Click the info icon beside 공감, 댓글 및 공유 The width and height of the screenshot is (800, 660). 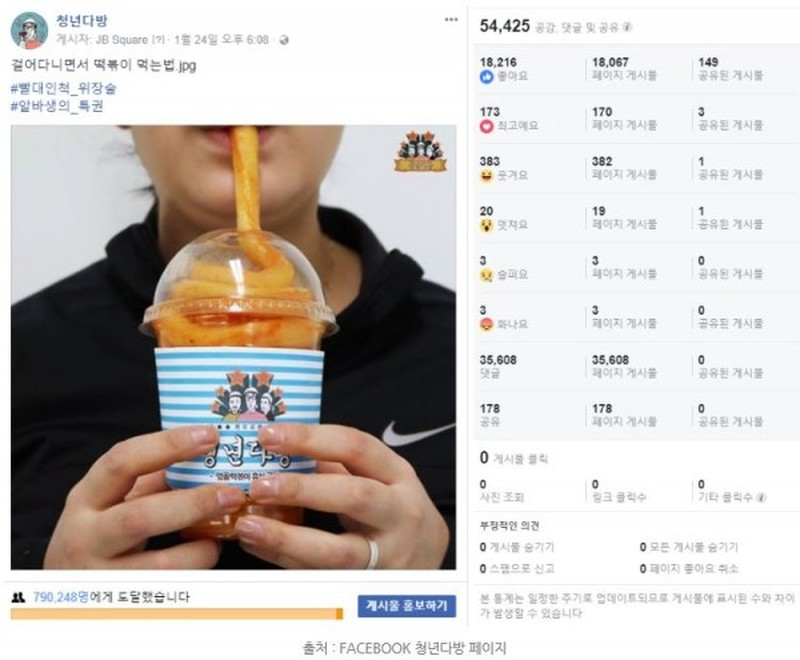coord(627,27)
